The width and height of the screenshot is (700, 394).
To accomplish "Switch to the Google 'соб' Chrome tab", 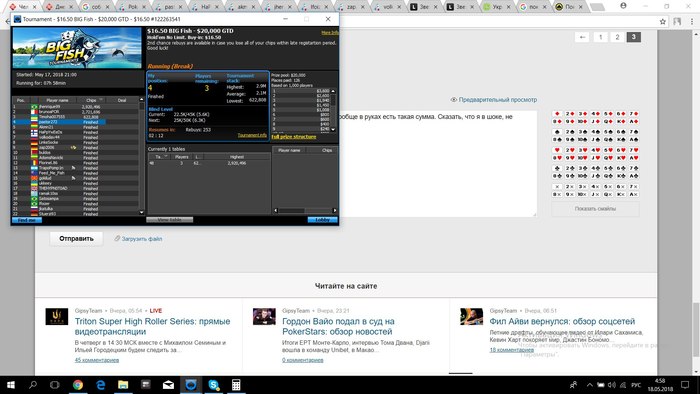I will click(x=95, y=7).
